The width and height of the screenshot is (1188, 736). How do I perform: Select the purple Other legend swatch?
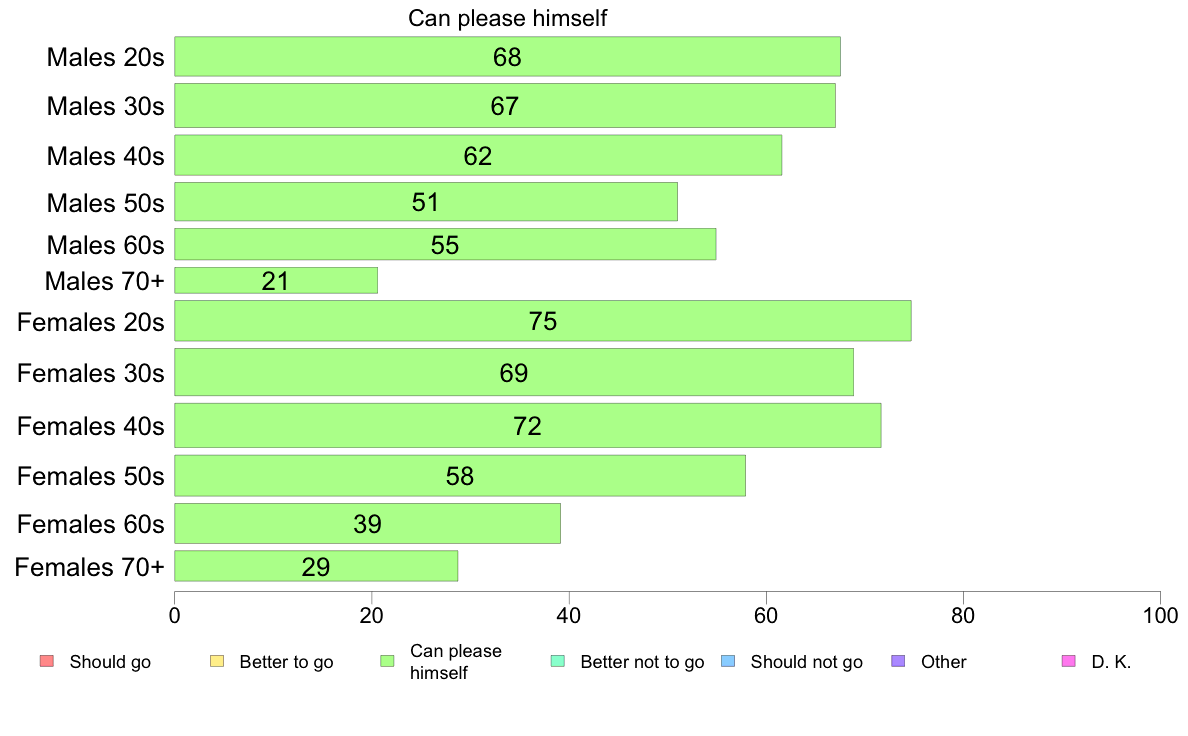pyautogui.click(x=899, y=661)
